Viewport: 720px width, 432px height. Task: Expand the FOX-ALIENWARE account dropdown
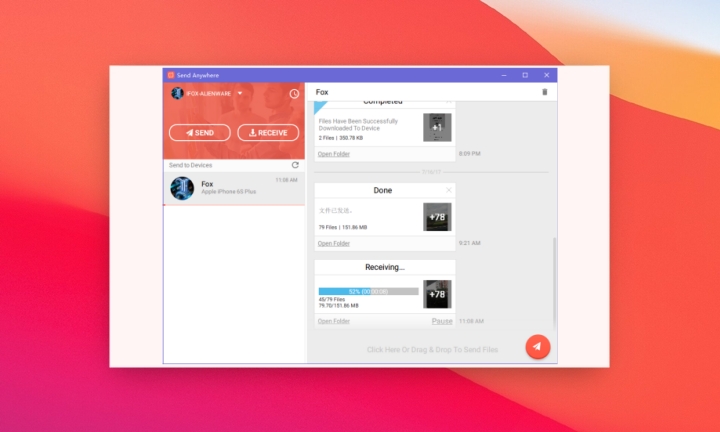(x=240, y=93)
